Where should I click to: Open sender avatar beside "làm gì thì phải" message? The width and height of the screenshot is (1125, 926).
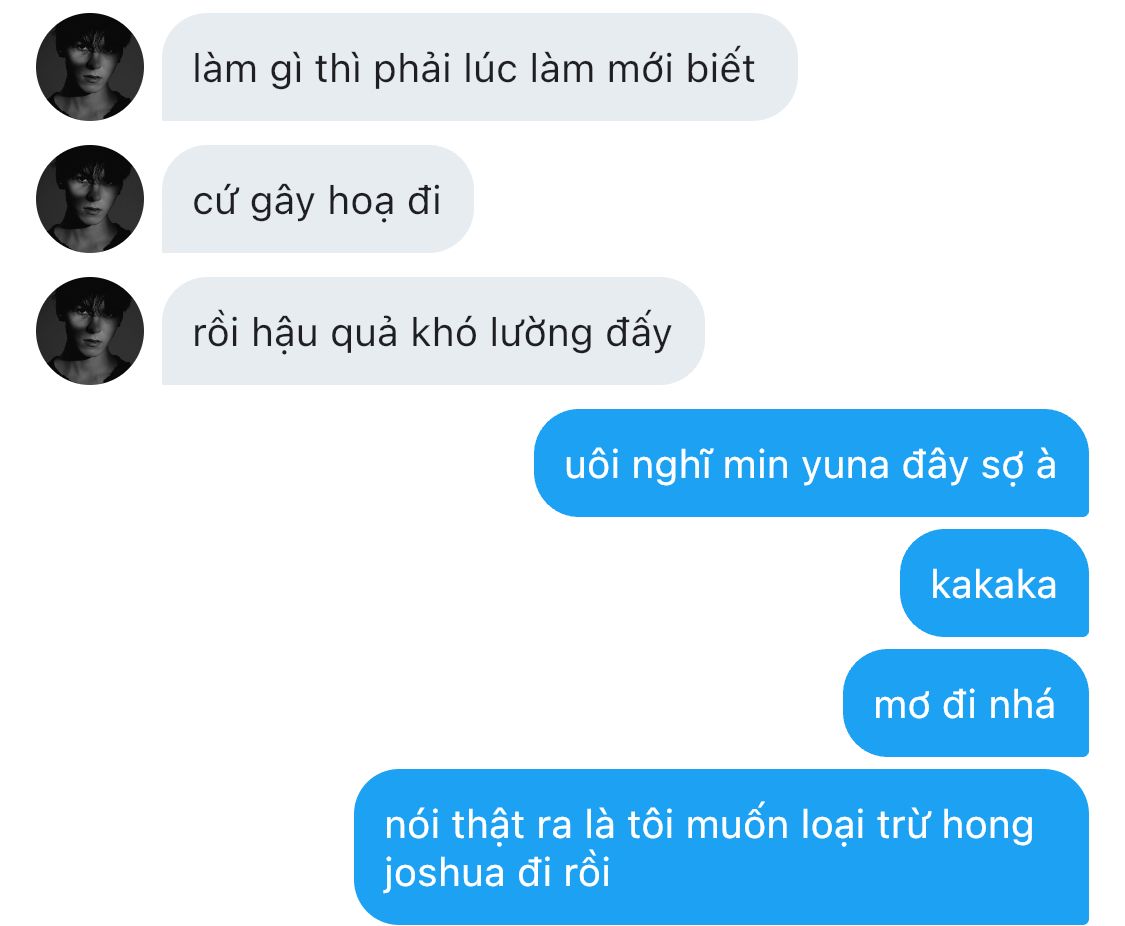click(x=90, y=67)
